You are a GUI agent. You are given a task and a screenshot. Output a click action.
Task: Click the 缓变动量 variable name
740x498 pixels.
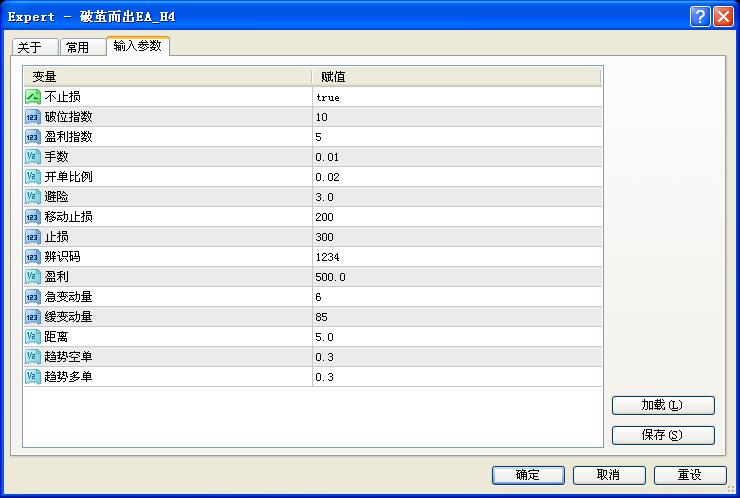click(68, 317)
